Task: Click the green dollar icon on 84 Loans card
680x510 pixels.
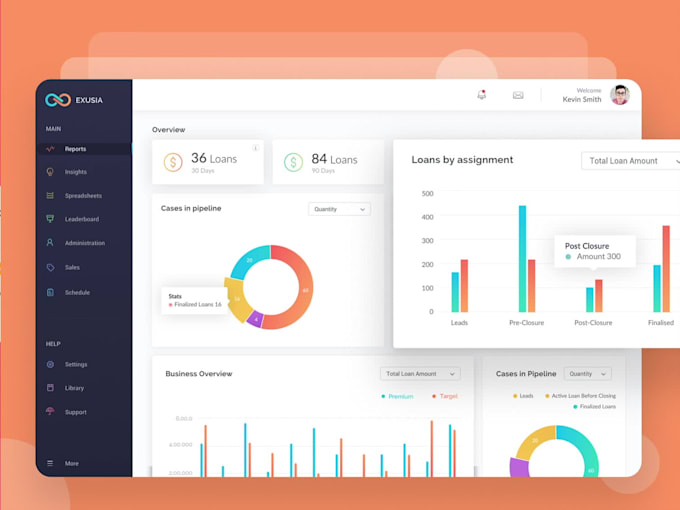Action: (x=293, y=163)
